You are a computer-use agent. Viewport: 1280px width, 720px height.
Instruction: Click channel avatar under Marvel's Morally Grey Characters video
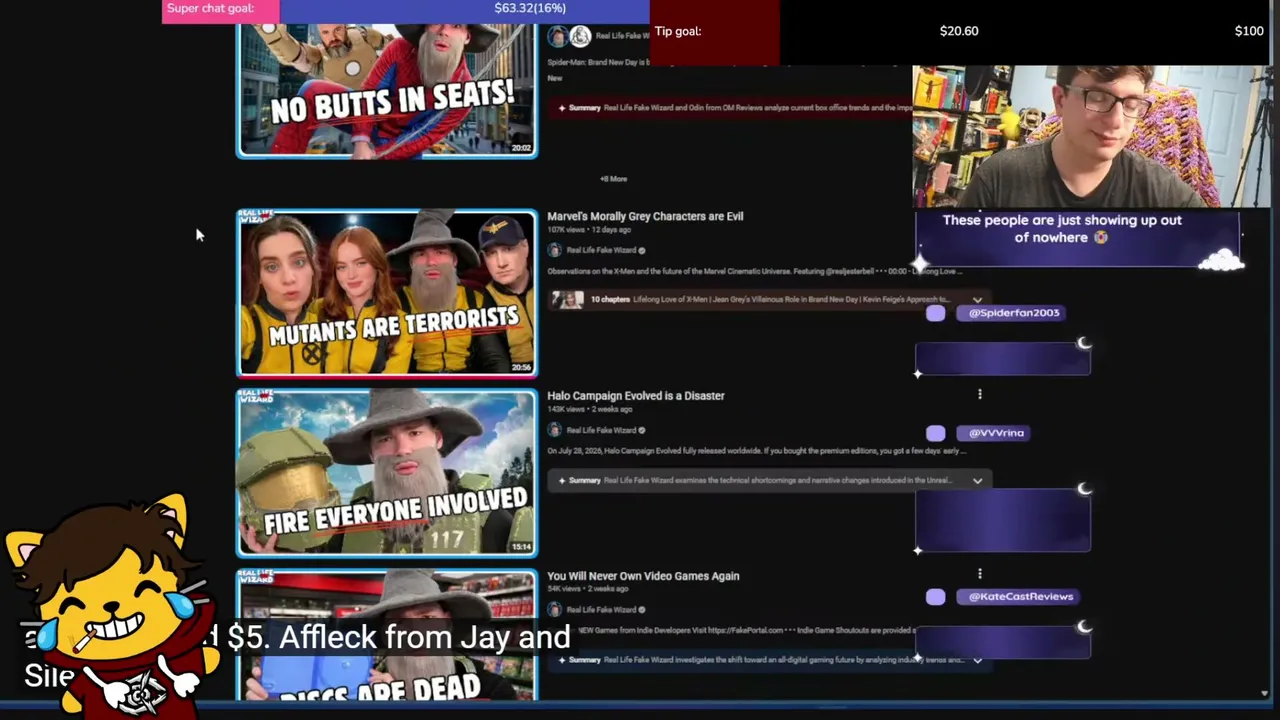(x=555, y=250)
